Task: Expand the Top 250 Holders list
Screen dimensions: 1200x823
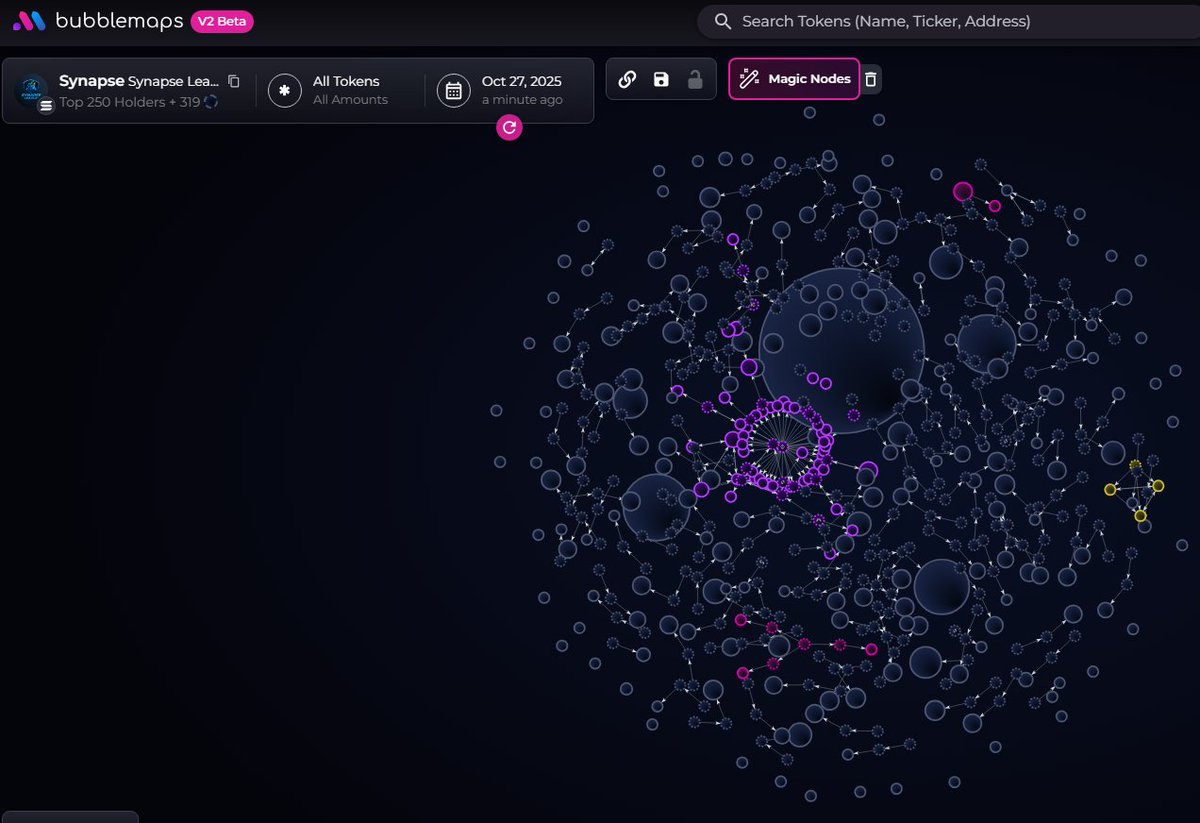Action: point(140,101)
